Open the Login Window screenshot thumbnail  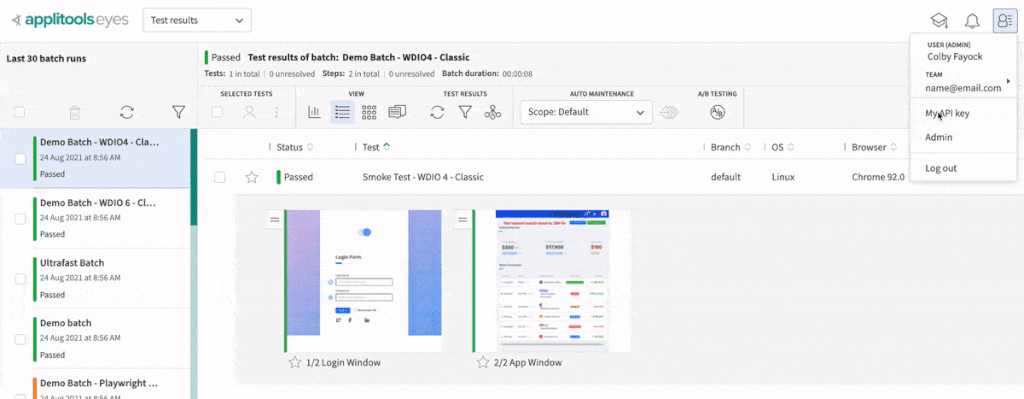point(364,281)
